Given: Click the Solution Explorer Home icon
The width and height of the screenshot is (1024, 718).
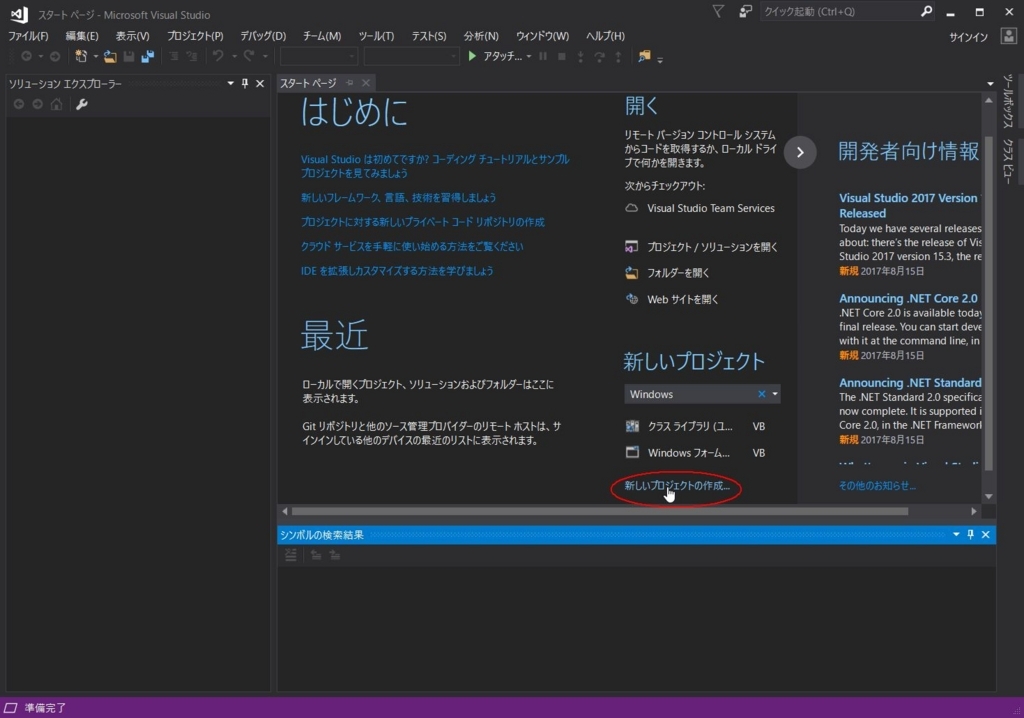Looking at the screenshot, I should point(57,104).
